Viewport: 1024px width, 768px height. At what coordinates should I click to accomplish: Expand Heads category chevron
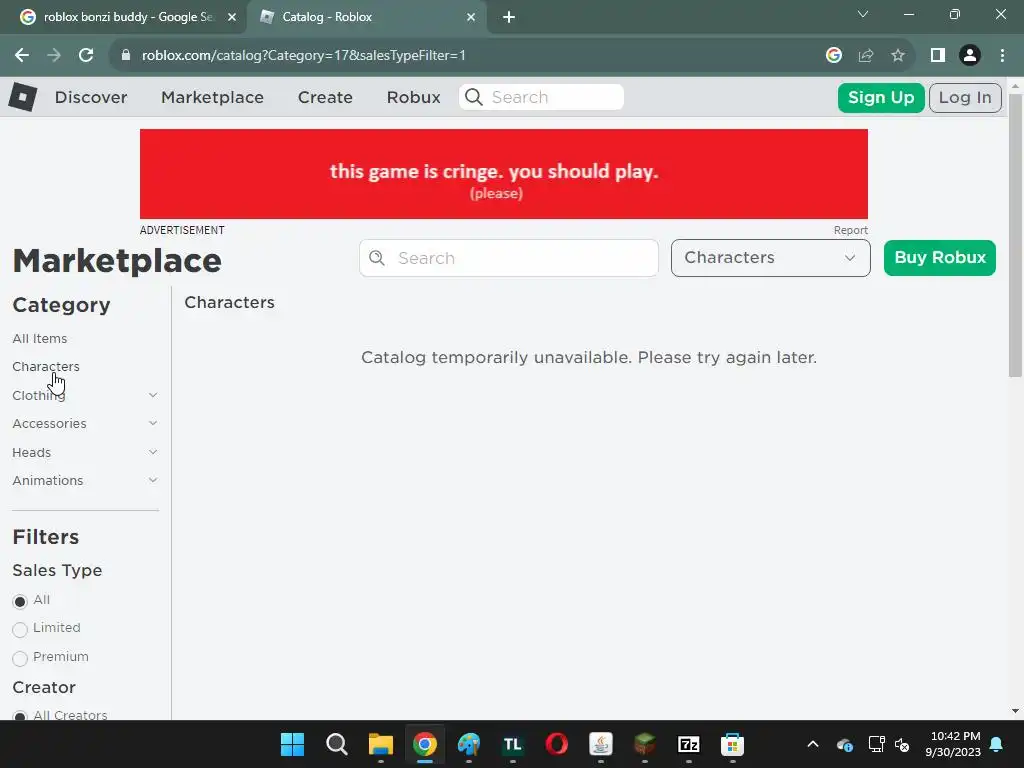pos(153,452)
